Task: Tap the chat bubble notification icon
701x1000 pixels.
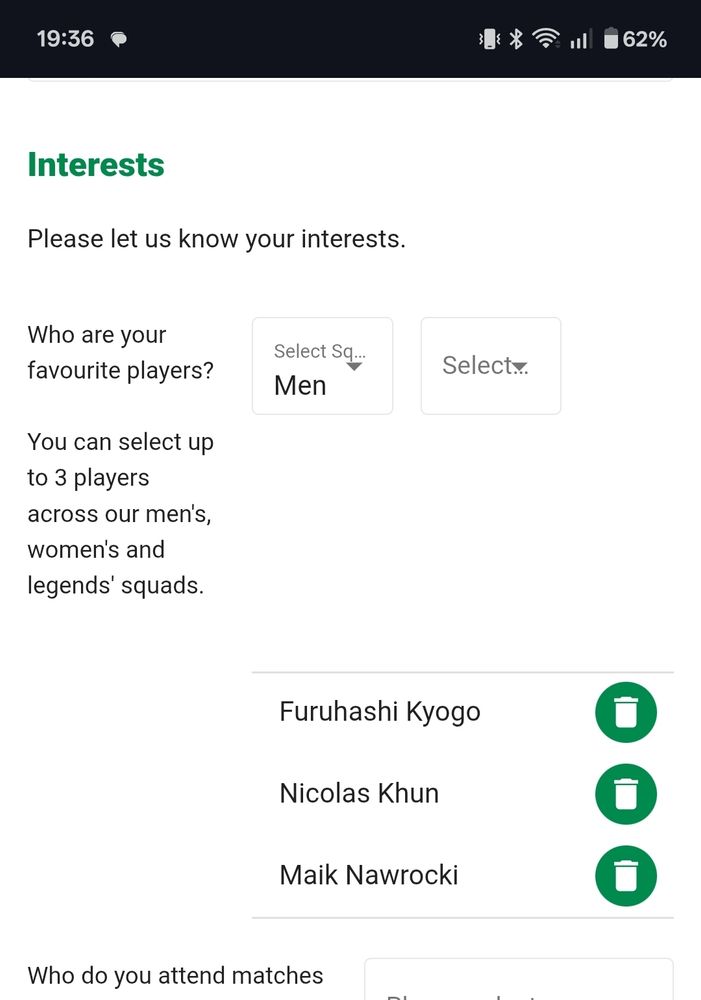Action: coord(119,40)
